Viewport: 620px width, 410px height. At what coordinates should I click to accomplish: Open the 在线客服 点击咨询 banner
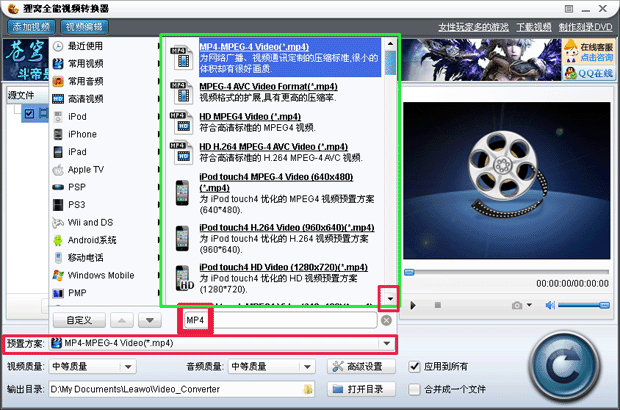click(x=589, y=52)
